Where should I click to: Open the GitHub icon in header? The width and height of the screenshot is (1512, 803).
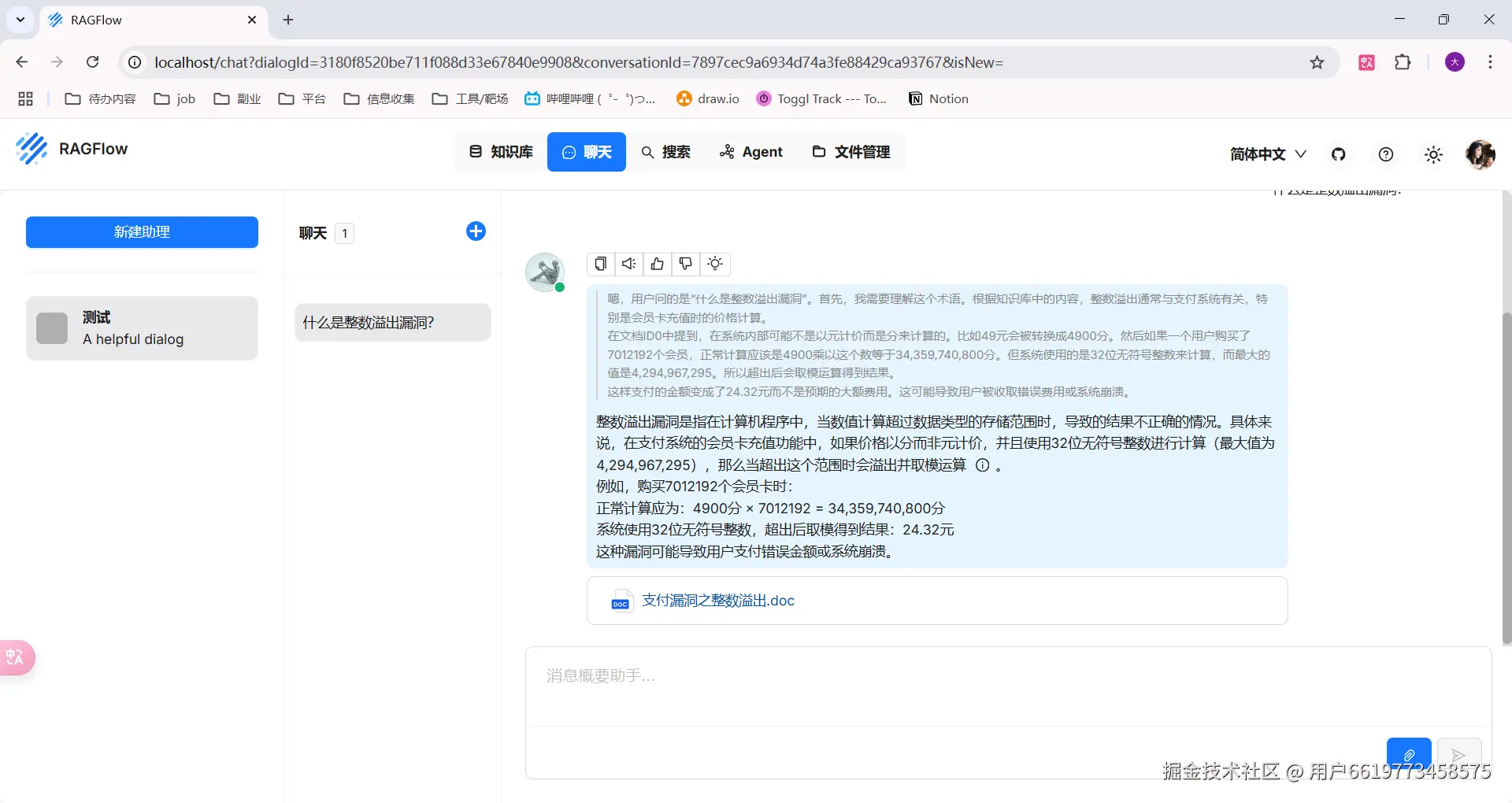[x=1339, y=154]
